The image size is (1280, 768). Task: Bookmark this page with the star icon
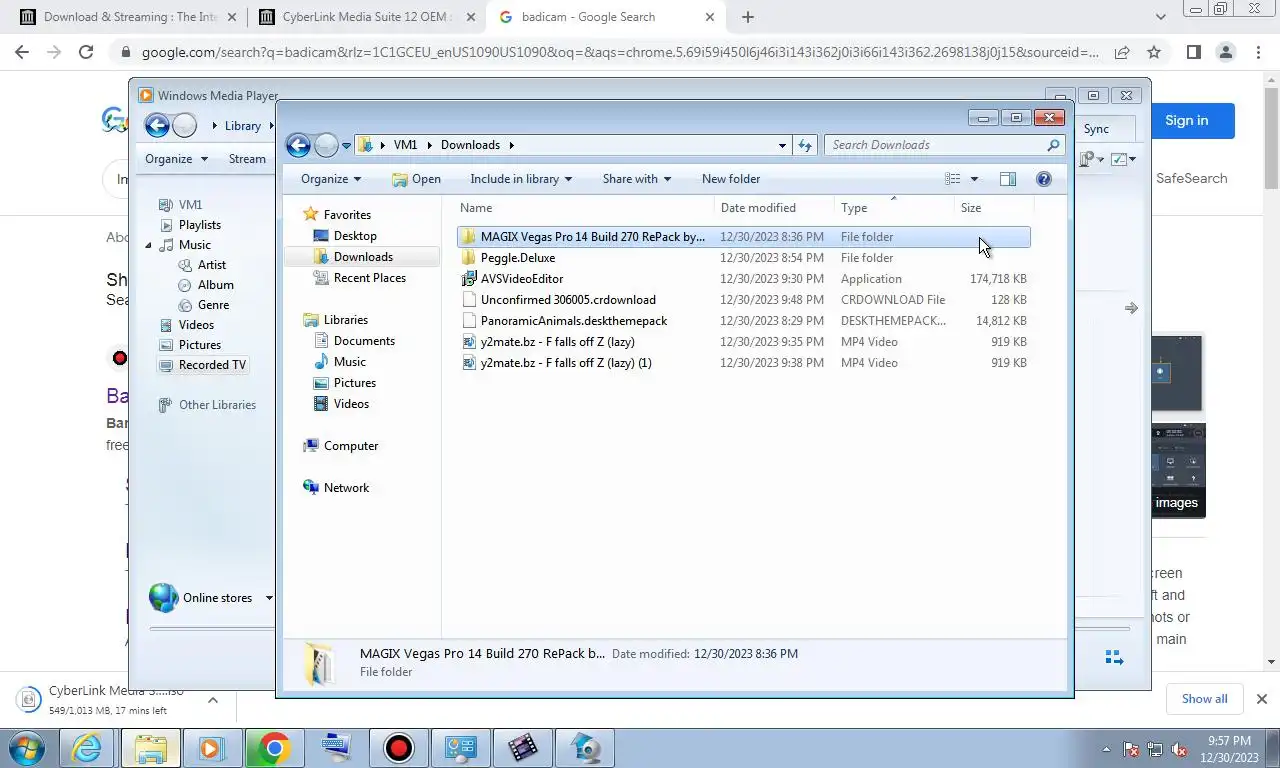(1154, 52)
